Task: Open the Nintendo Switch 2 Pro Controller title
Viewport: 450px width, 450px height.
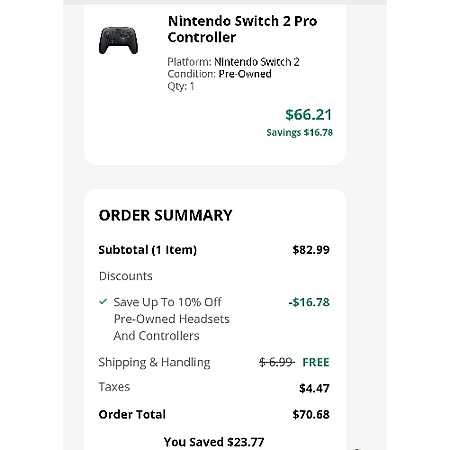Action: (x=242, y=29)
